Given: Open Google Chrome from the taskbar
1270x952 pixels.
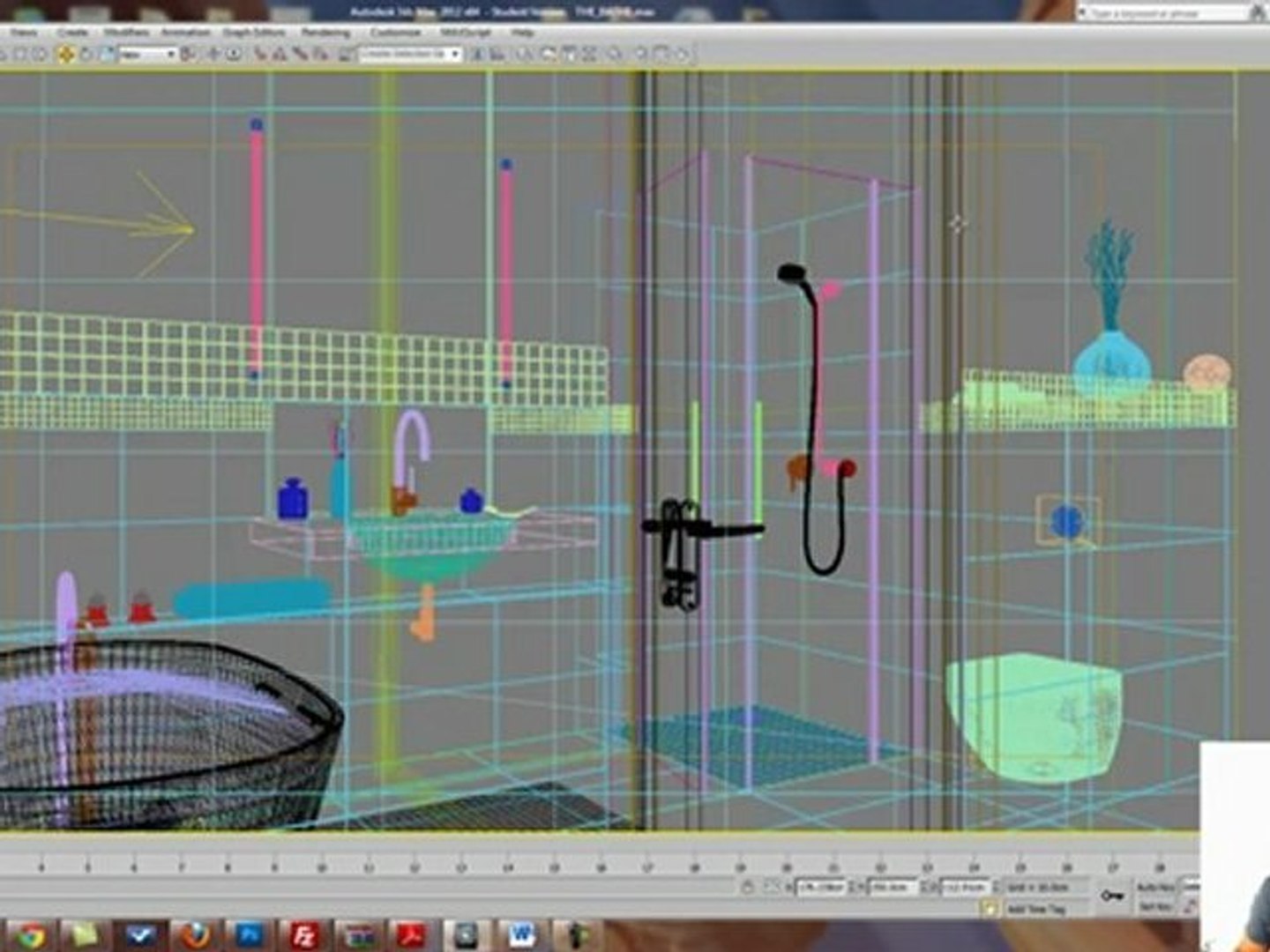Looking at the screenshot, I should coord(28,935).
